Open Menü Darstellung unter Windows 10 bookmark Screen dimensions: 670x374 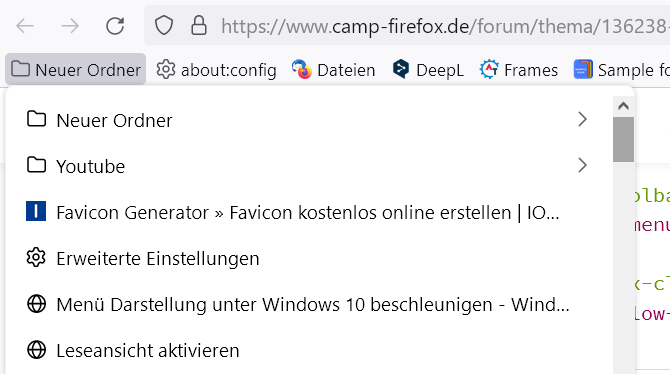point(309,304)
